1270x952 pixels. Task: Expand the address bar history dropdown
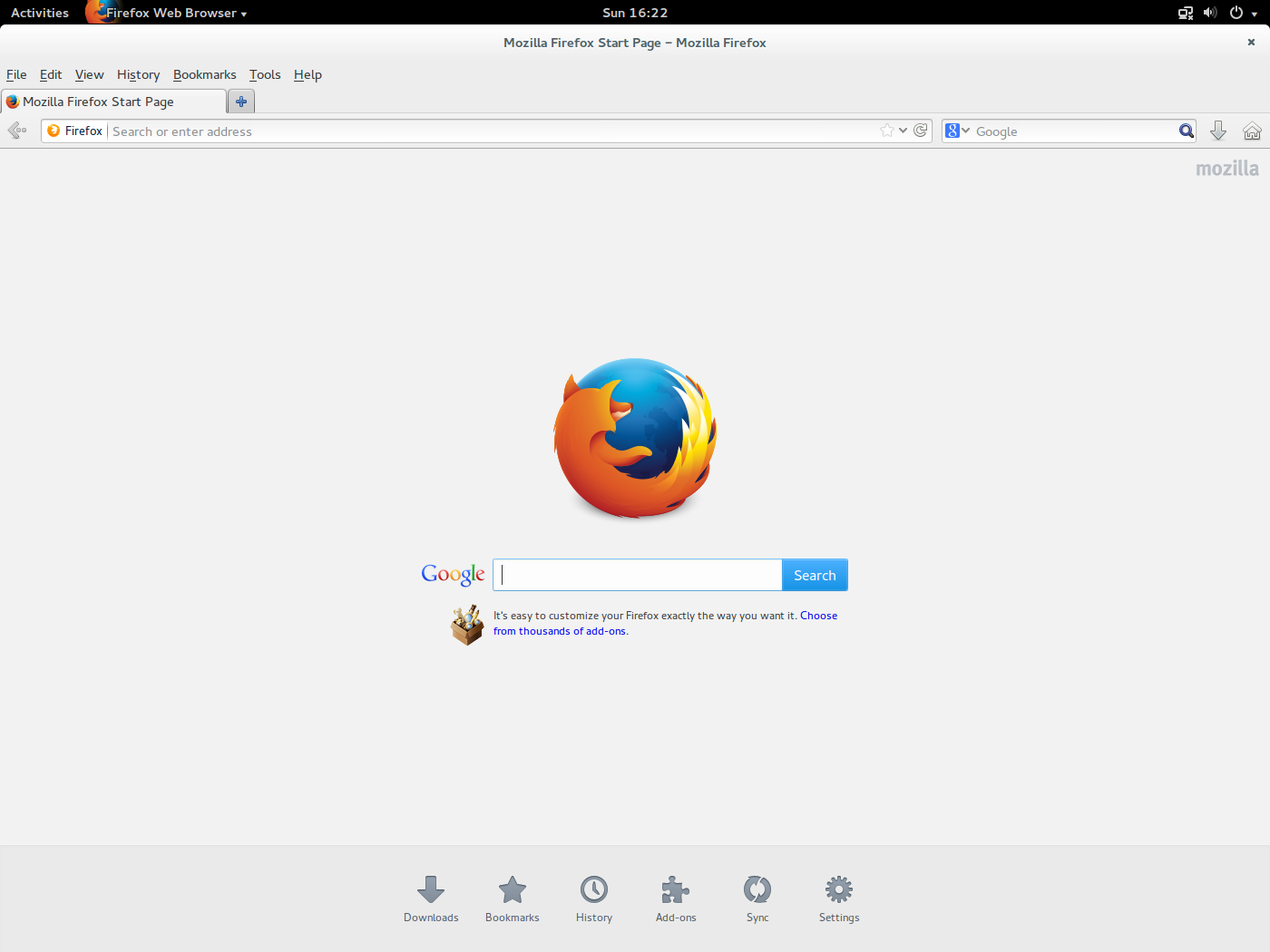click(x=904, y=131)
